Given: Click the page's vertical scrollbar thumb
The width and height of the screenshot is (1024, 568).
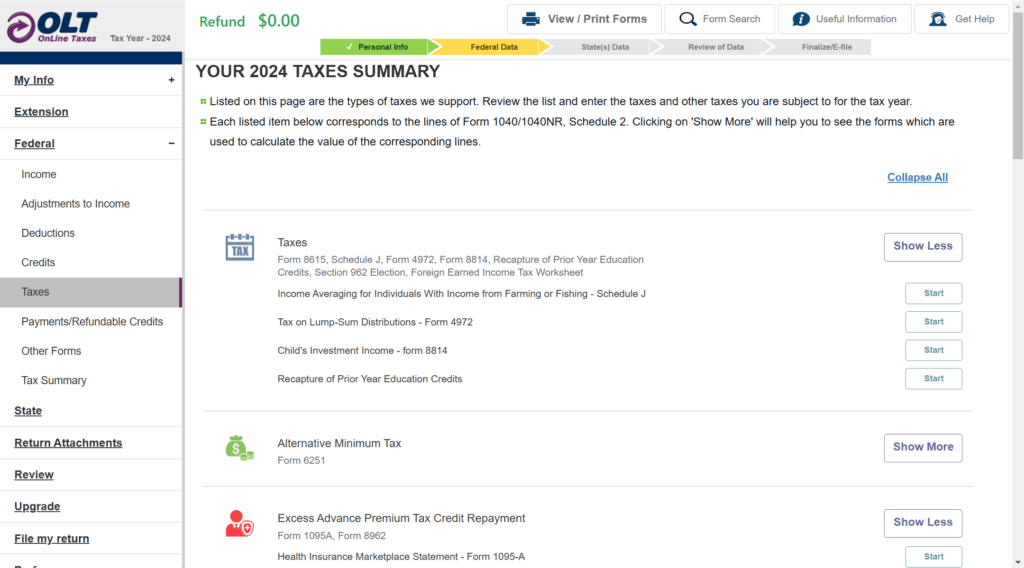Looking at the screenshot, I should tap(1017, 85).
